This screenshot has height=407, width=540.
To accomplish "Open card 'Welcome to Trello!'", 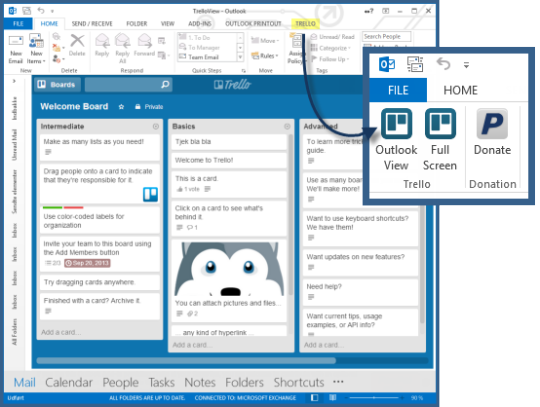I will pyautogui.click(x=229, y=160).
